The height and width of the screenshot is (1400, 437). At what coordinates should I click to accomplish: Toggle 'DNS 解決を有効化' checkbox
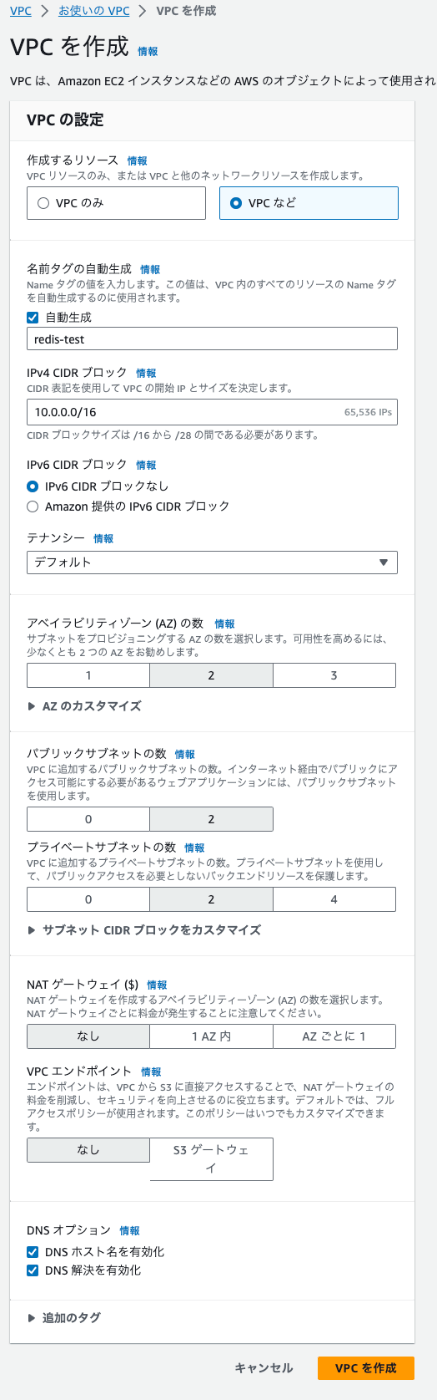[33, 1271]
